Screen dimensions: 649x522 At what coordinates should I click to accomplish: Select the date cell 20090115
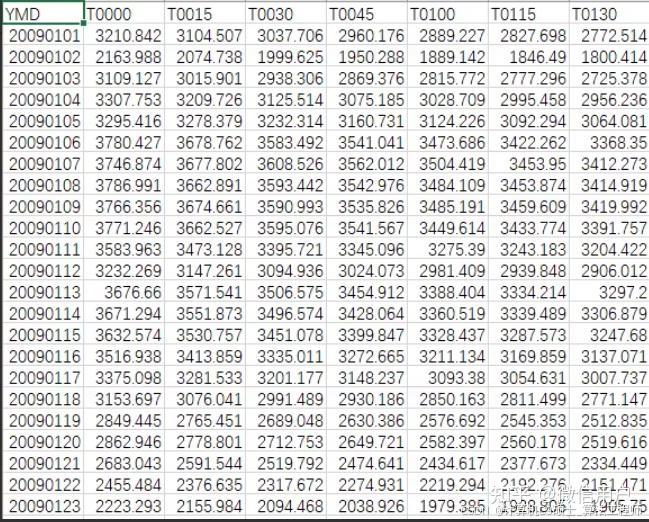tap(43, 335)
